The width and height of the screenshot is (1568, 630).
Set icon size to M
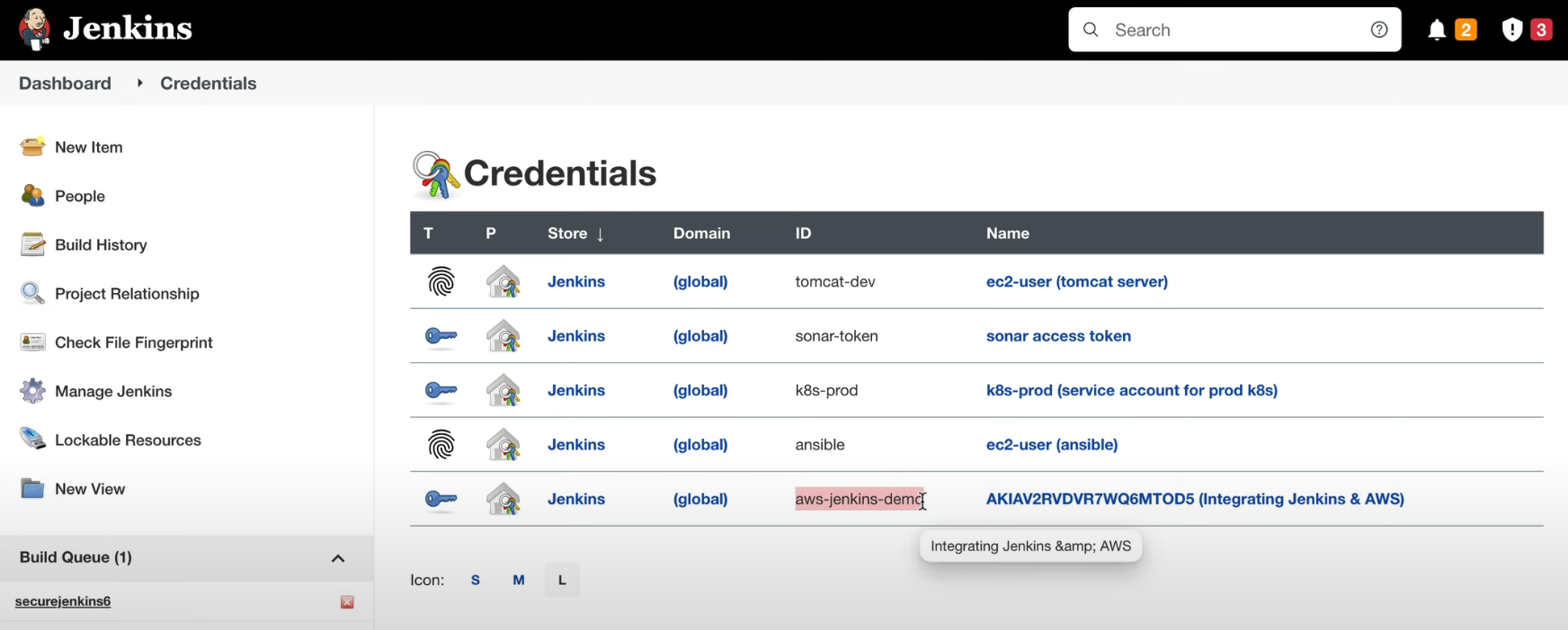point(519,581)
